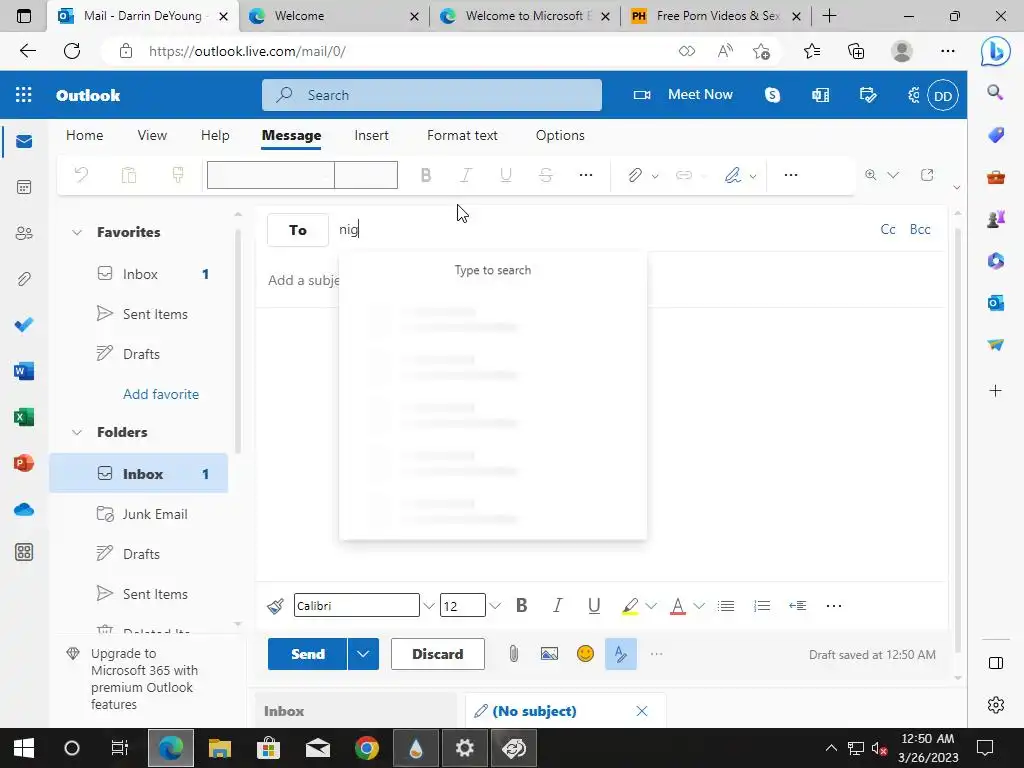
Task: Apply underline in the bottom formatting bar
Action: pos(594,606)
